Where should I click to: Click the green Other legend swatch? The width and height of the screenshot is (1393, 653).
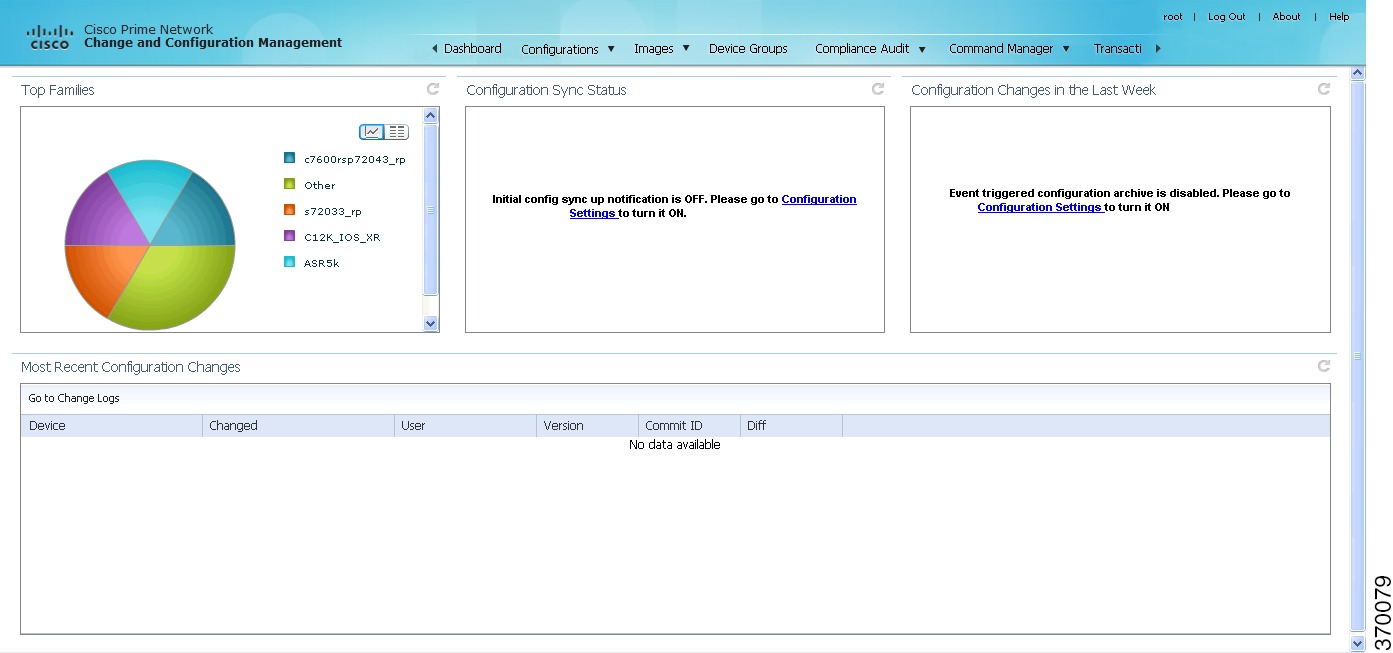pos(290,184)
